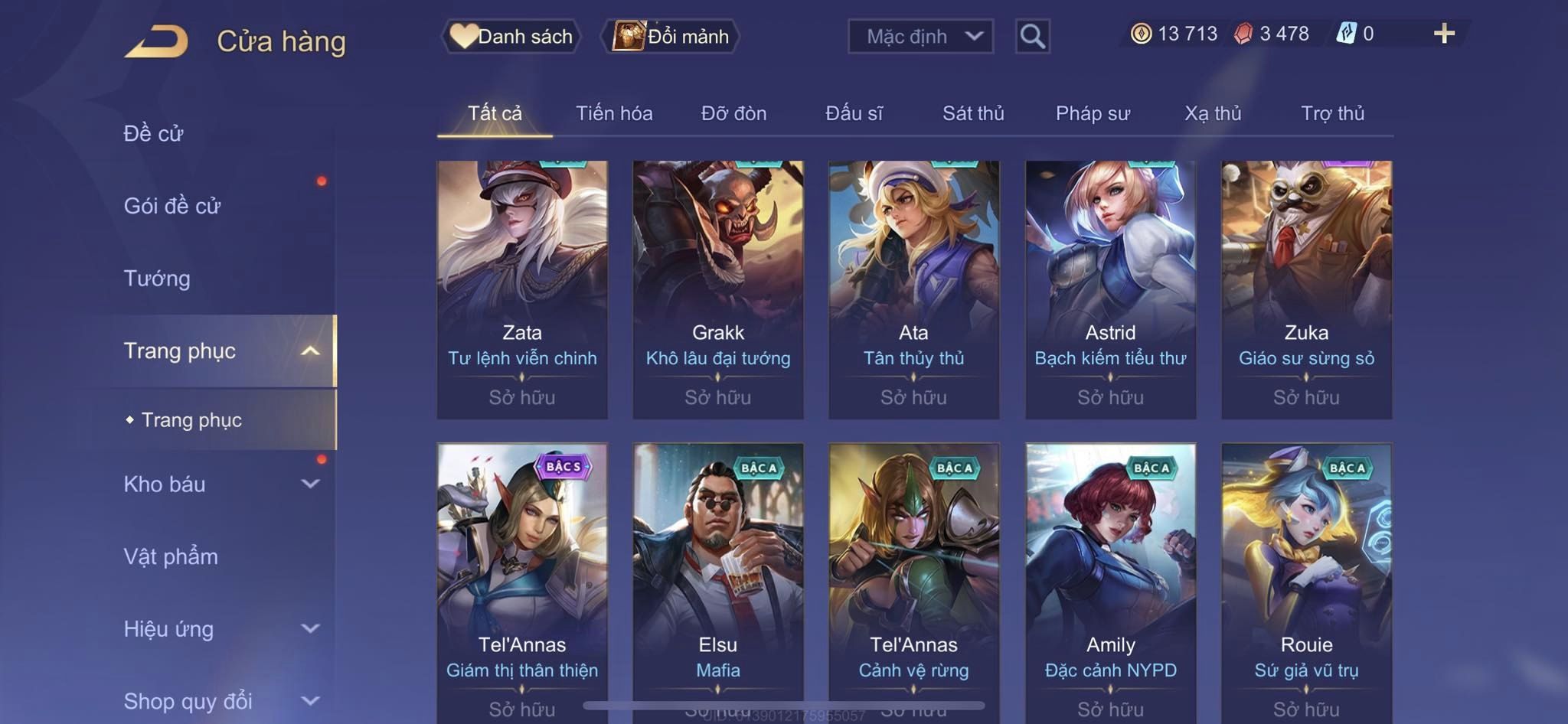The height and width of the screenshot is (724, 1568).
Task: Click the blue ticket currency icon
Action: point(1346,34)
